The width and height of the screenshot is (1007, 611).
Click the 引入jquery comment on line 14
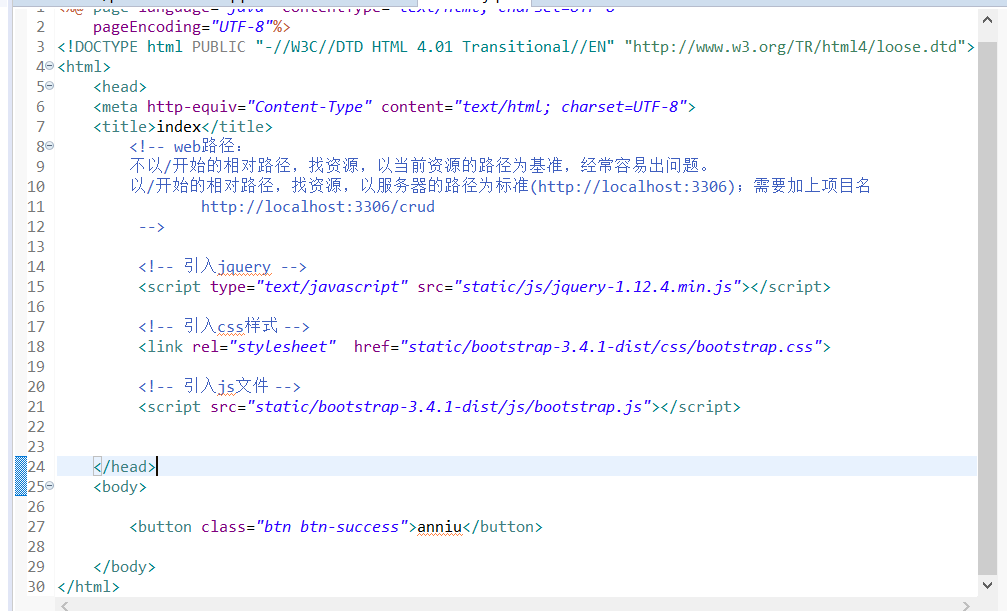point(222,267)
